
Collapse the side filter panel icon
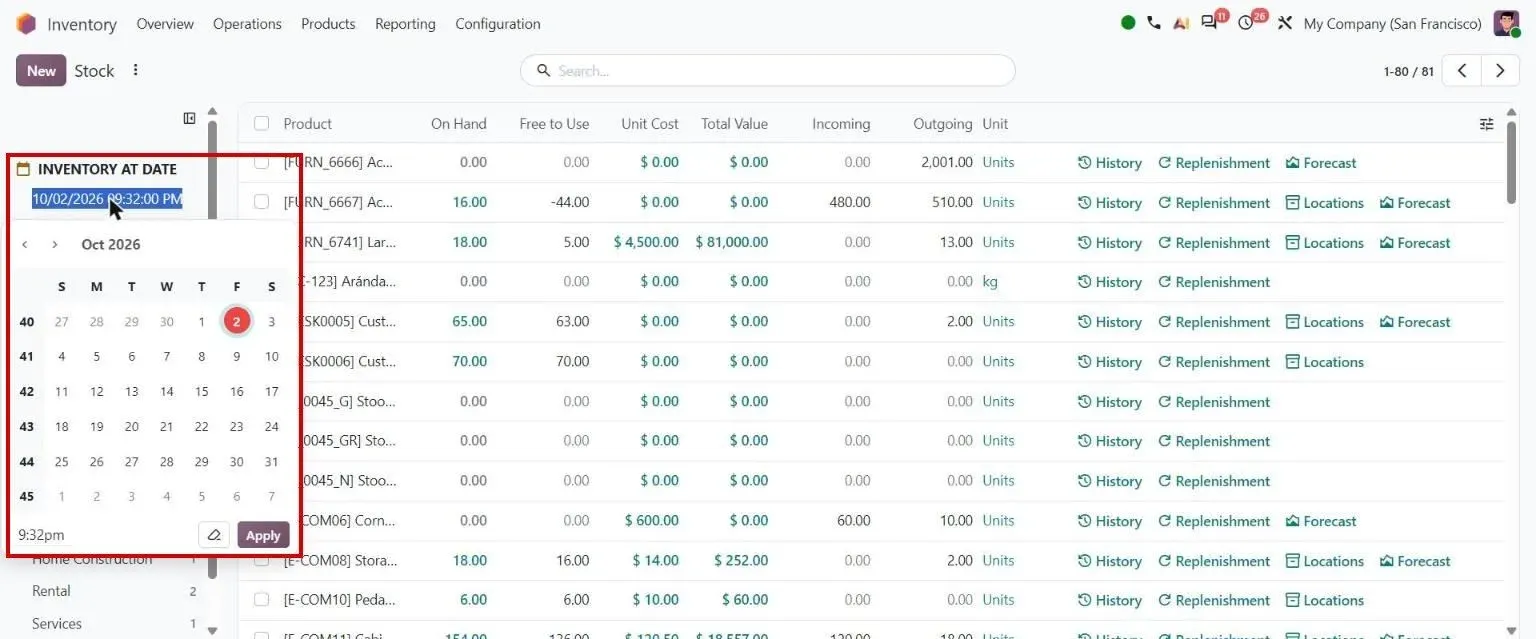tap(190, 118)
